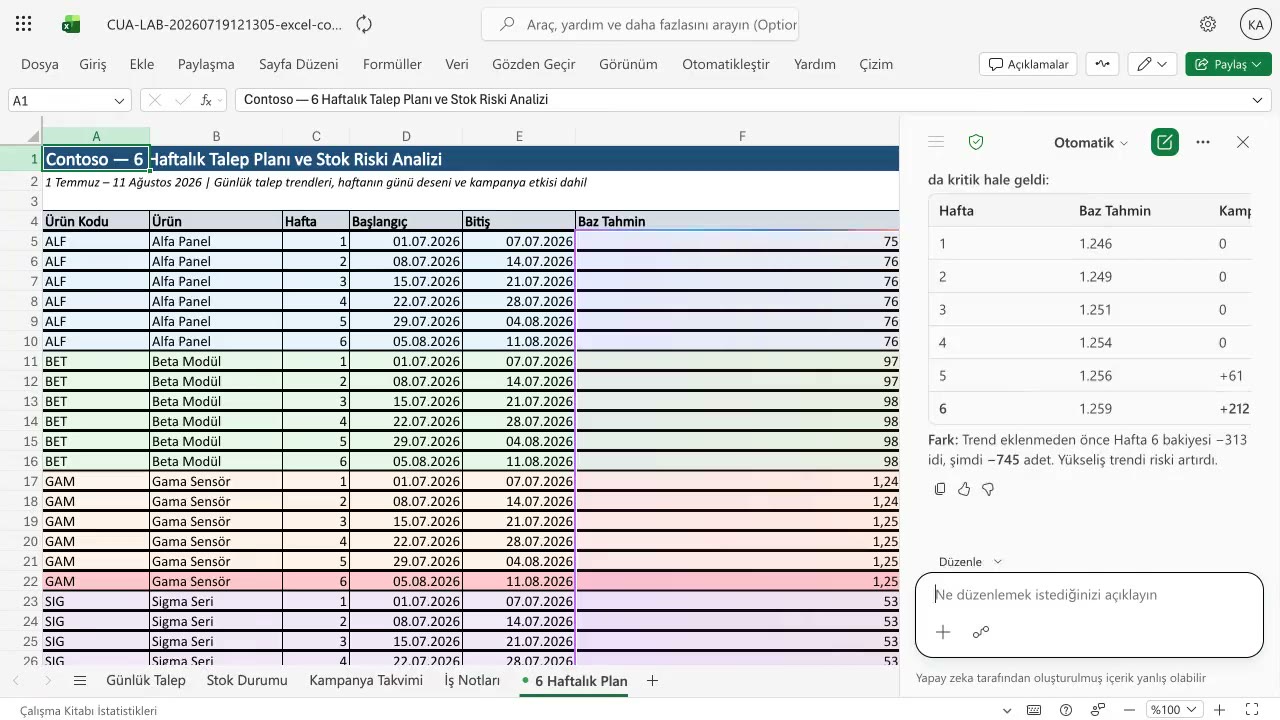This screenshot has height=720, width=1280.
Task: Click the insert function fx icon
Action: pos(206,100)
